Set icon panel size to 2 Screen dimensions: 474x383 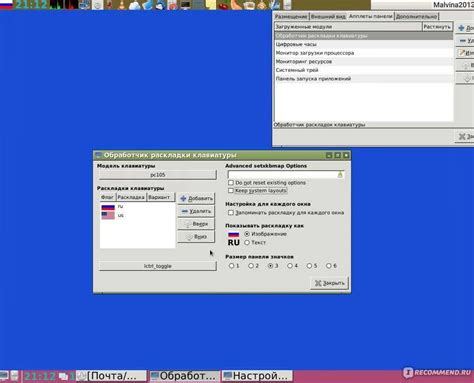tap(251, 266)
